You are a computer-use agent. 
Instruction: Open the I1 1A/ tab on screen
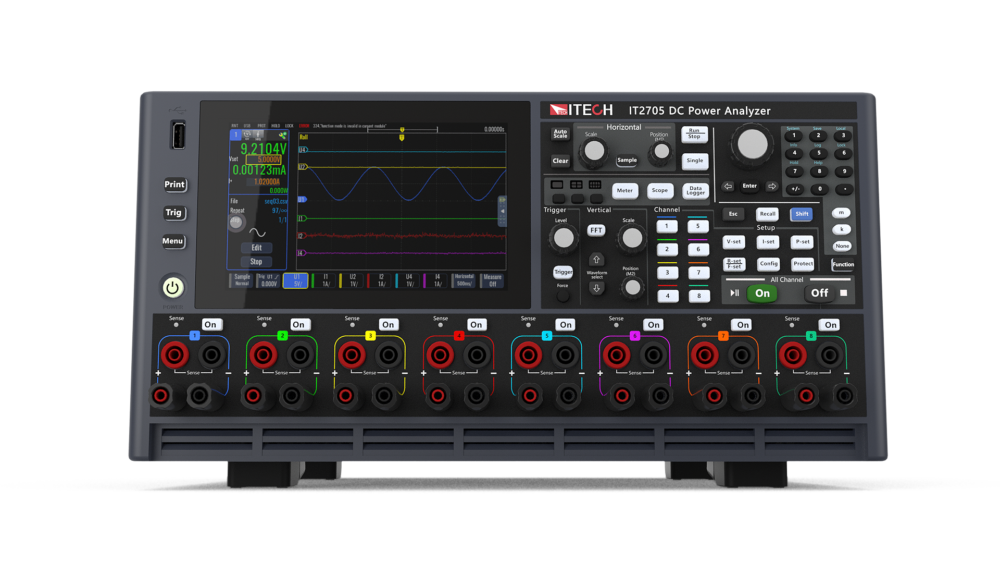click(325, 281)
